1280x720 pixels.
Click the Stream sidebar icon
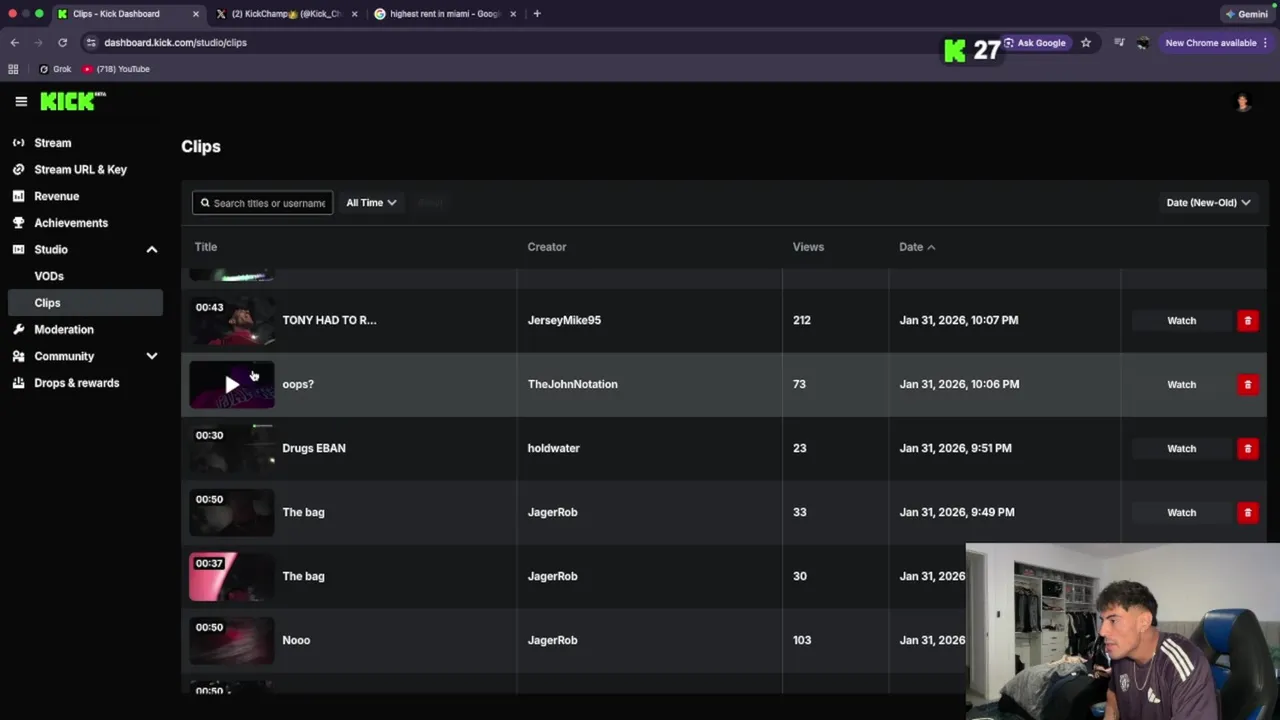coord(18,143)
